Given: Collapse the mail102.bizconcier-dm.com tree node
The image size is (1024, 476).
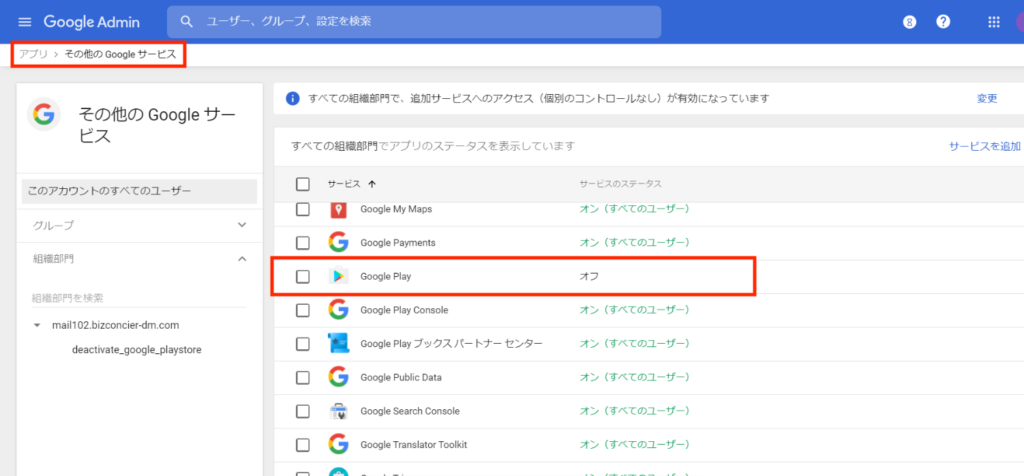Looking at the screenshot, I should pos(37,325).
